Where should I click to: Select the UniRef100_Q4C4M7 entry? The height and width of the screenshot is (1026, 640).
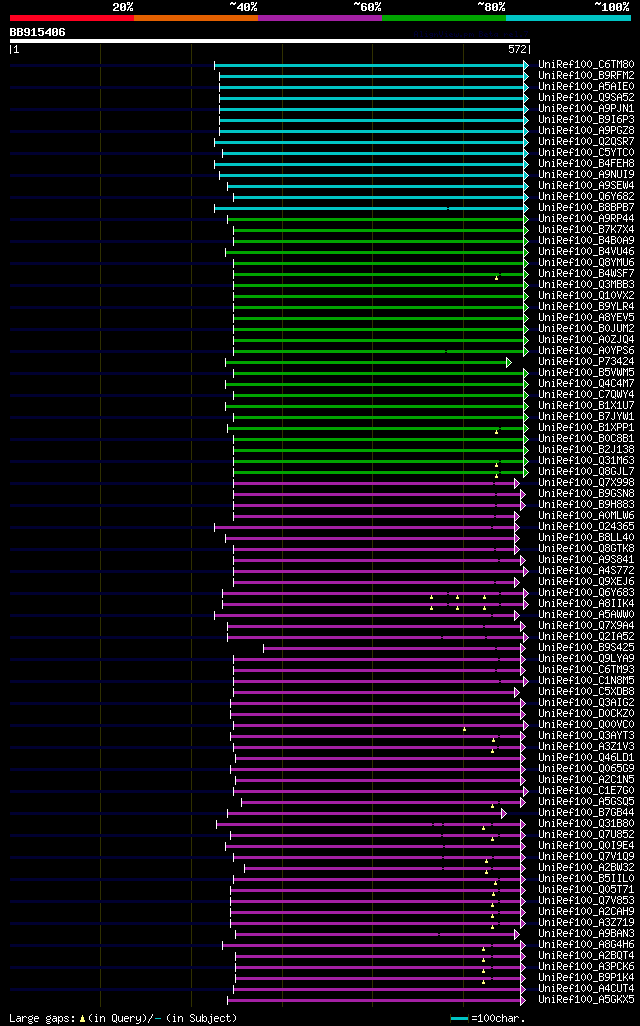pyautogui.click(x=586, y=383)
